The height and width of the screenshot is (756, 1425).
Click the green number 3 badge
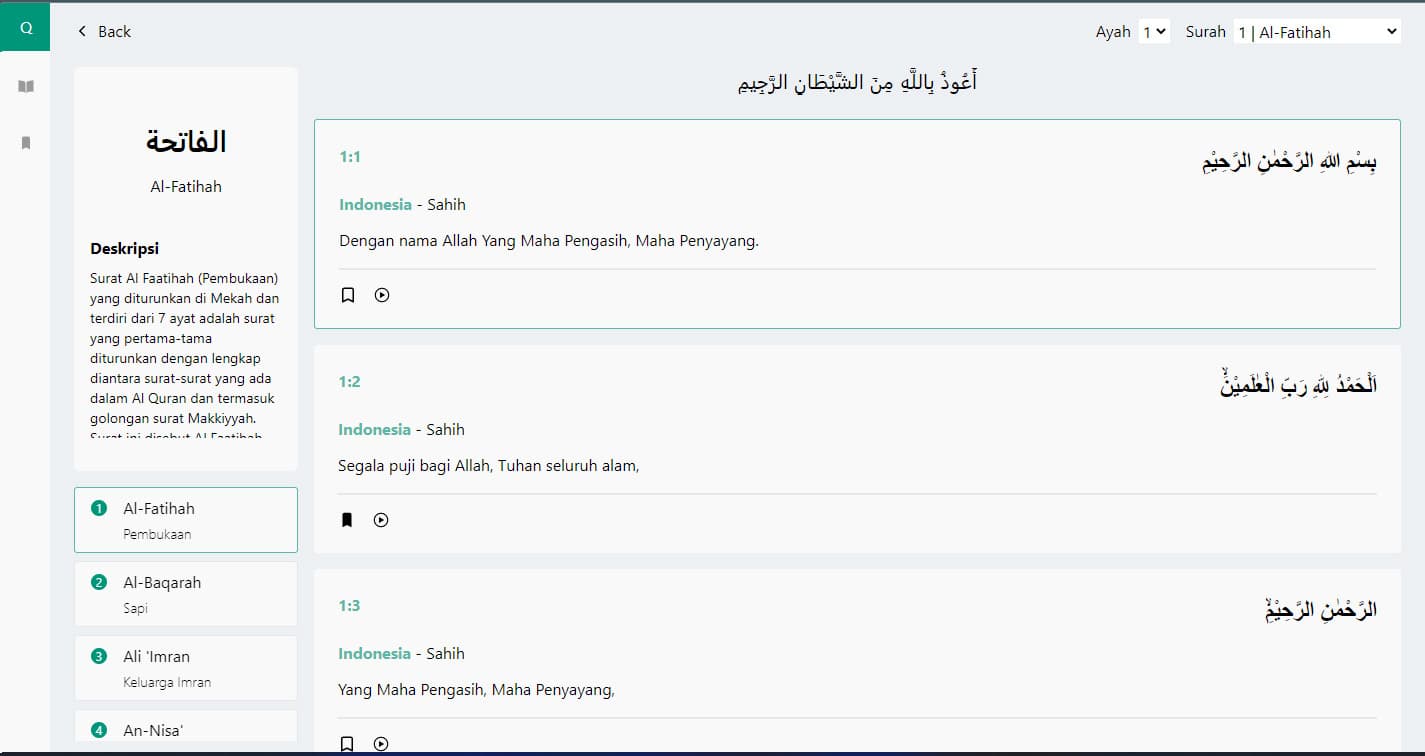99,657
